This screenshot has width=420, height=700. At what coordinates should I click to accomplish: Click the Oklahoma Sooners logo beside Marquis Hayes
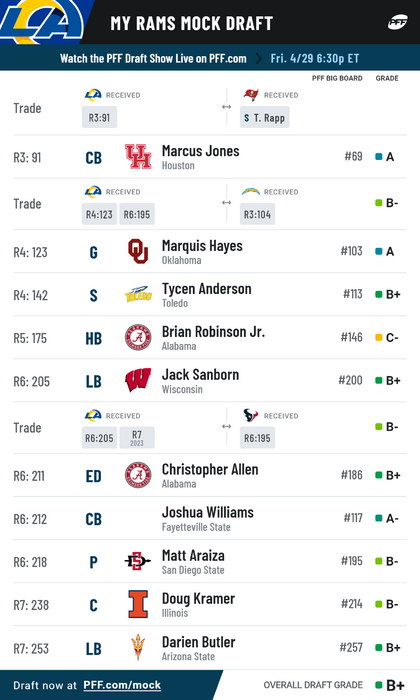[138, 251]
